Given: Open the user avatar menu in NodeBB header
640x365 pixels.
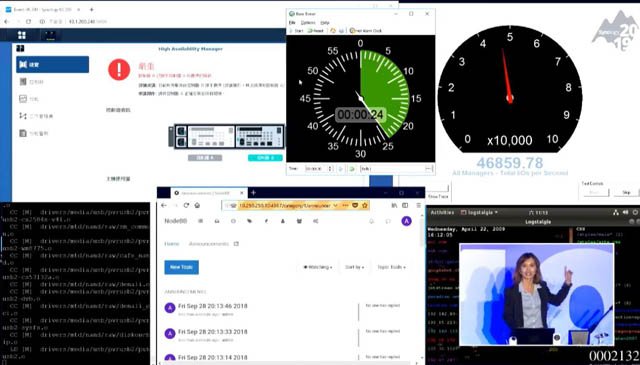Looking at the screenshot, I should (x=406, y=221).
